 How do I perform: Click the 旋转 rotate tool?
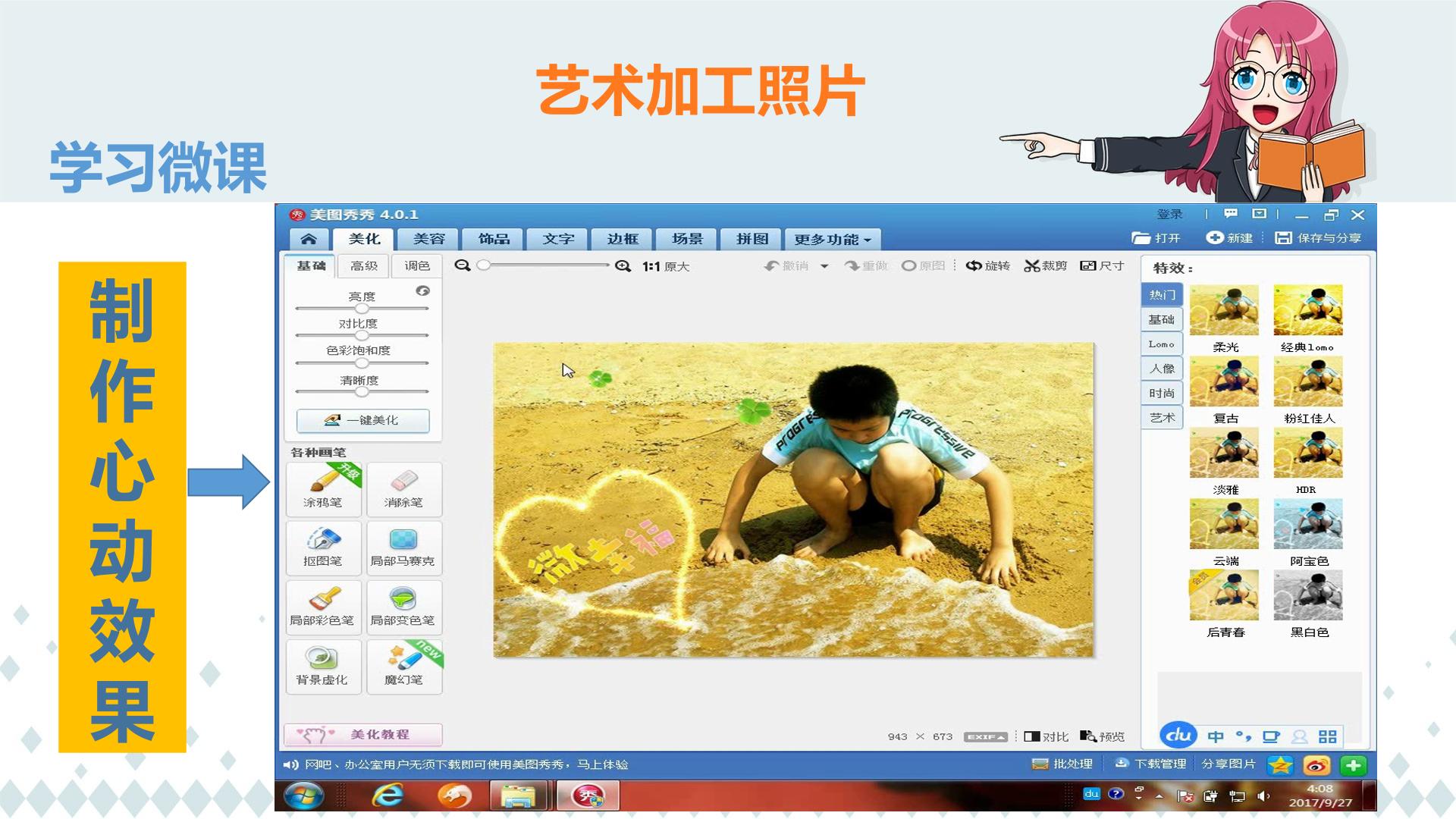click(x=988, y=265)
